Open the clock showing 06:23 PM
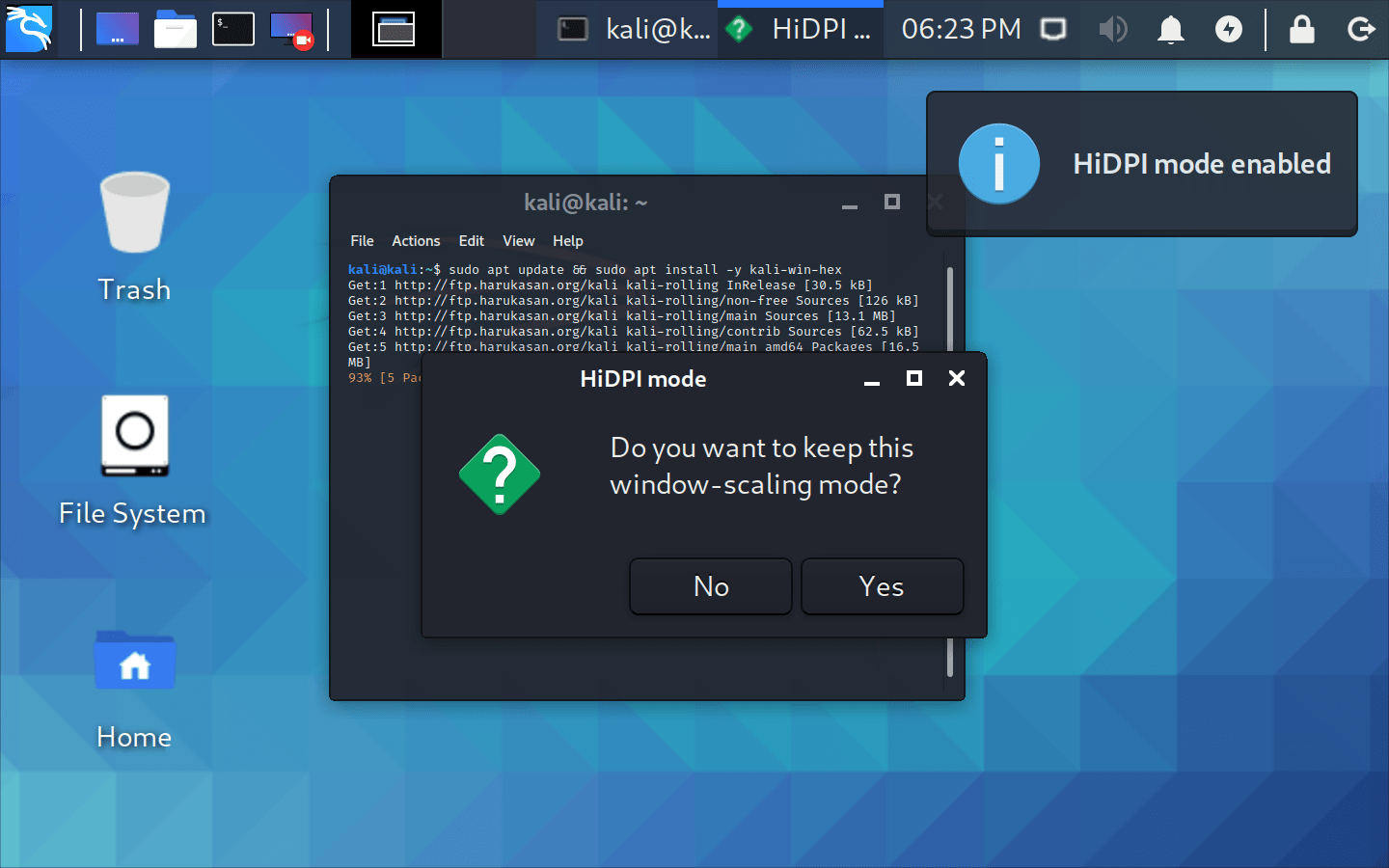This screenshot has width=1389, height=868. point(961,29)
